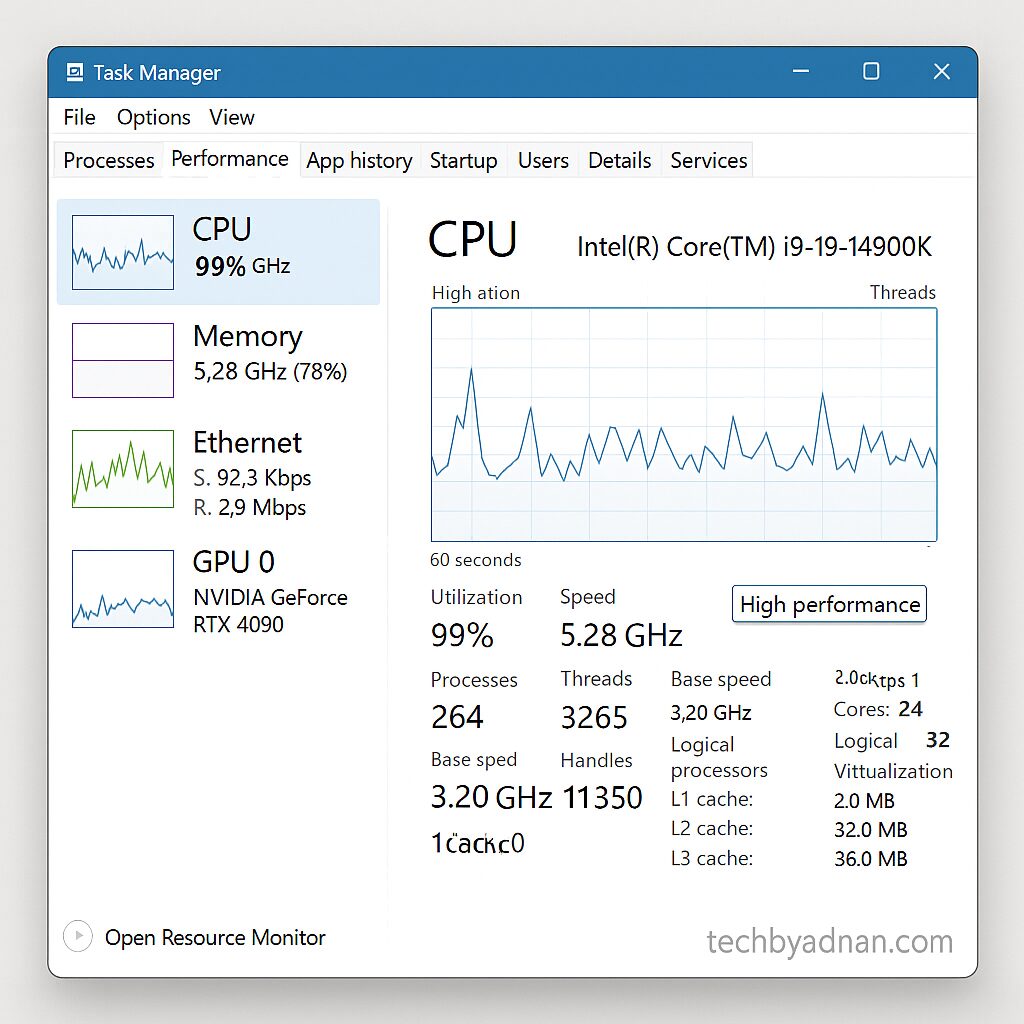
Task: Switch to the Processes tab
Action: click(107, 159)
